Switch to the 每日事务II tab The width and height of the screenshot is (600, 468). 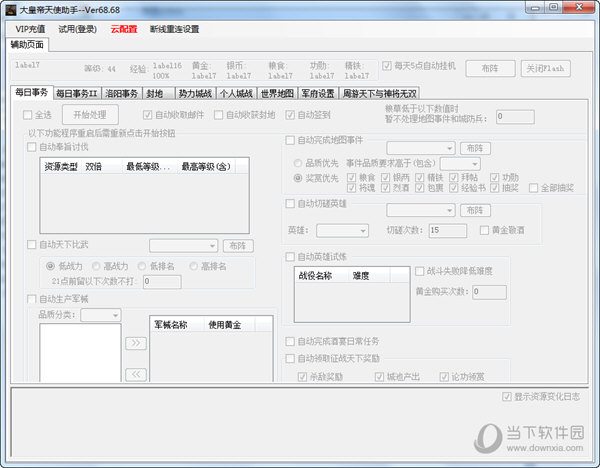tap(77, 93)
